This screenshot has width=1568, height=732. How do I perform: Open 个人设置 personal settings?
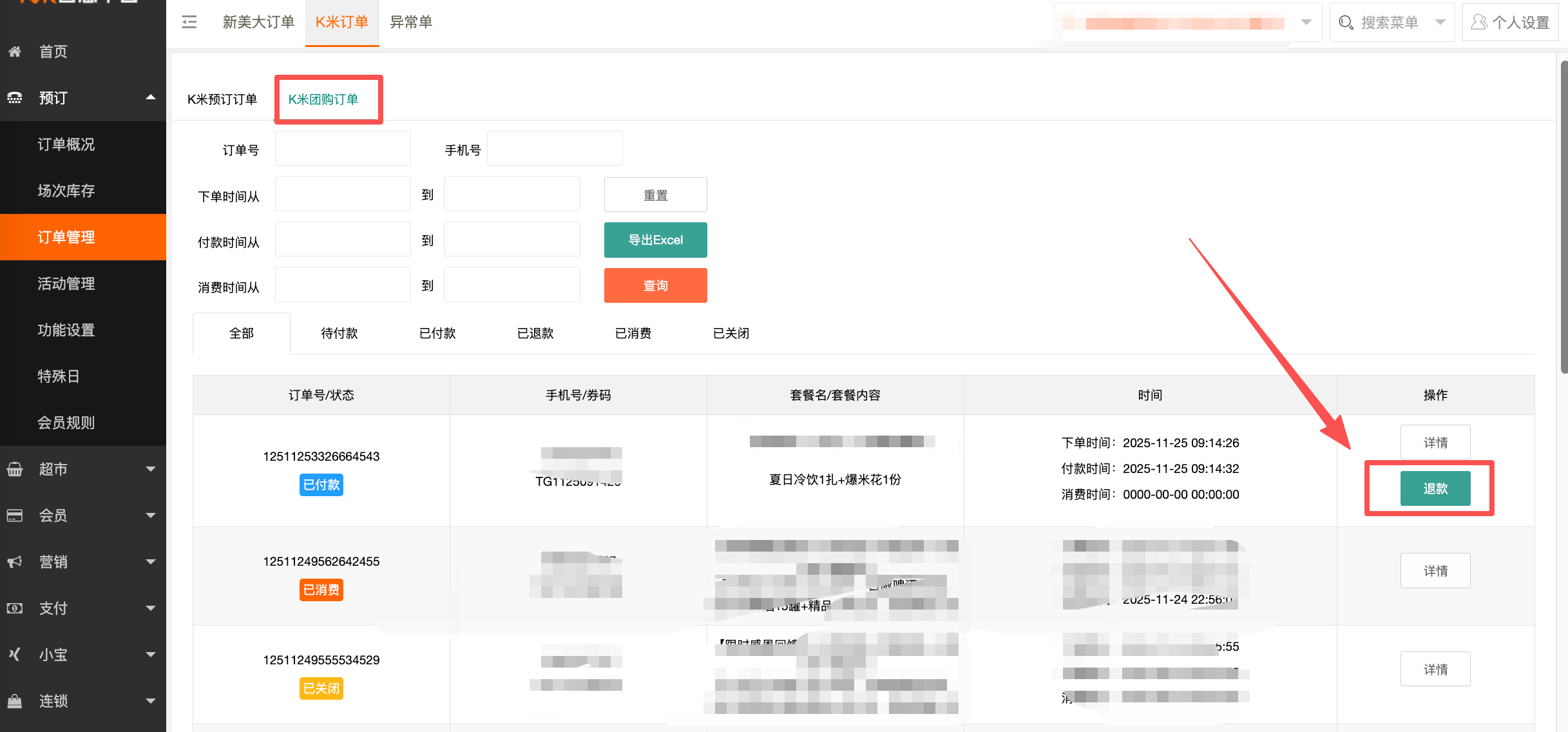[1511, 21]
